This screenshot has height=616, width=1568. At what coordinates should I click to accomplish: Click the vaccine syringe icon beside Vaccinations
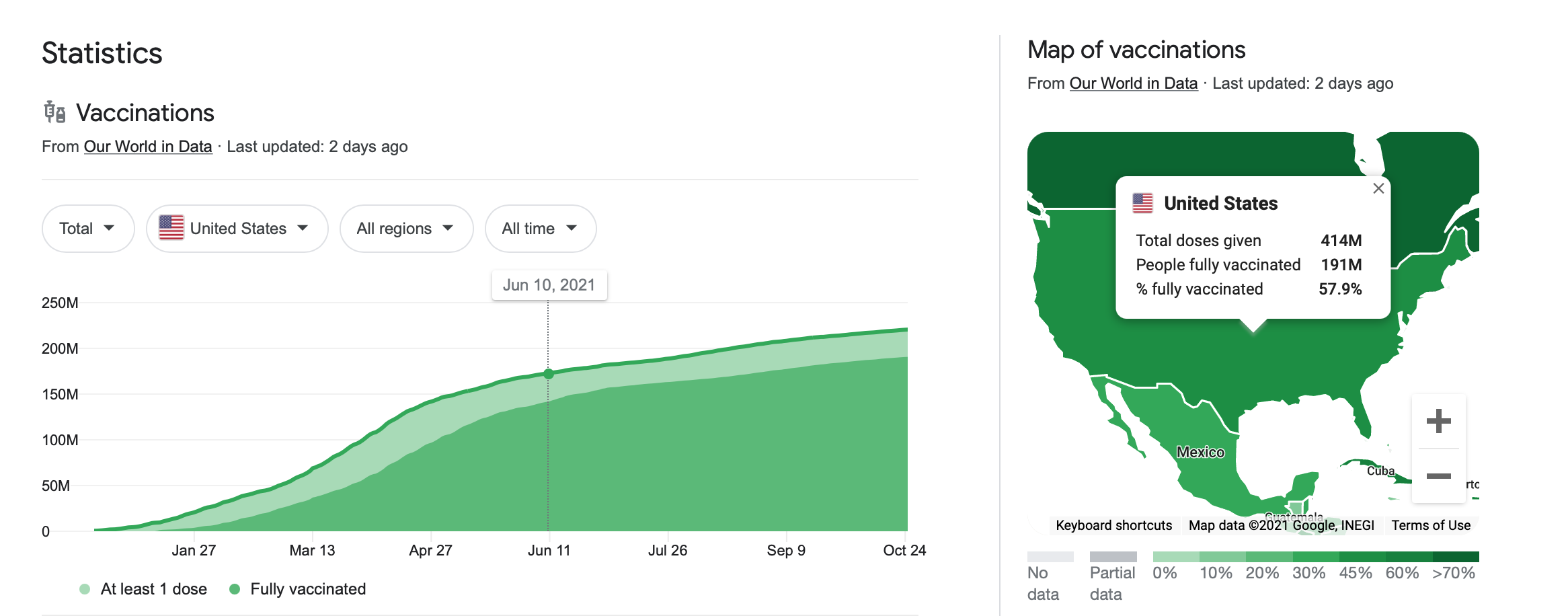pos(54,112)
